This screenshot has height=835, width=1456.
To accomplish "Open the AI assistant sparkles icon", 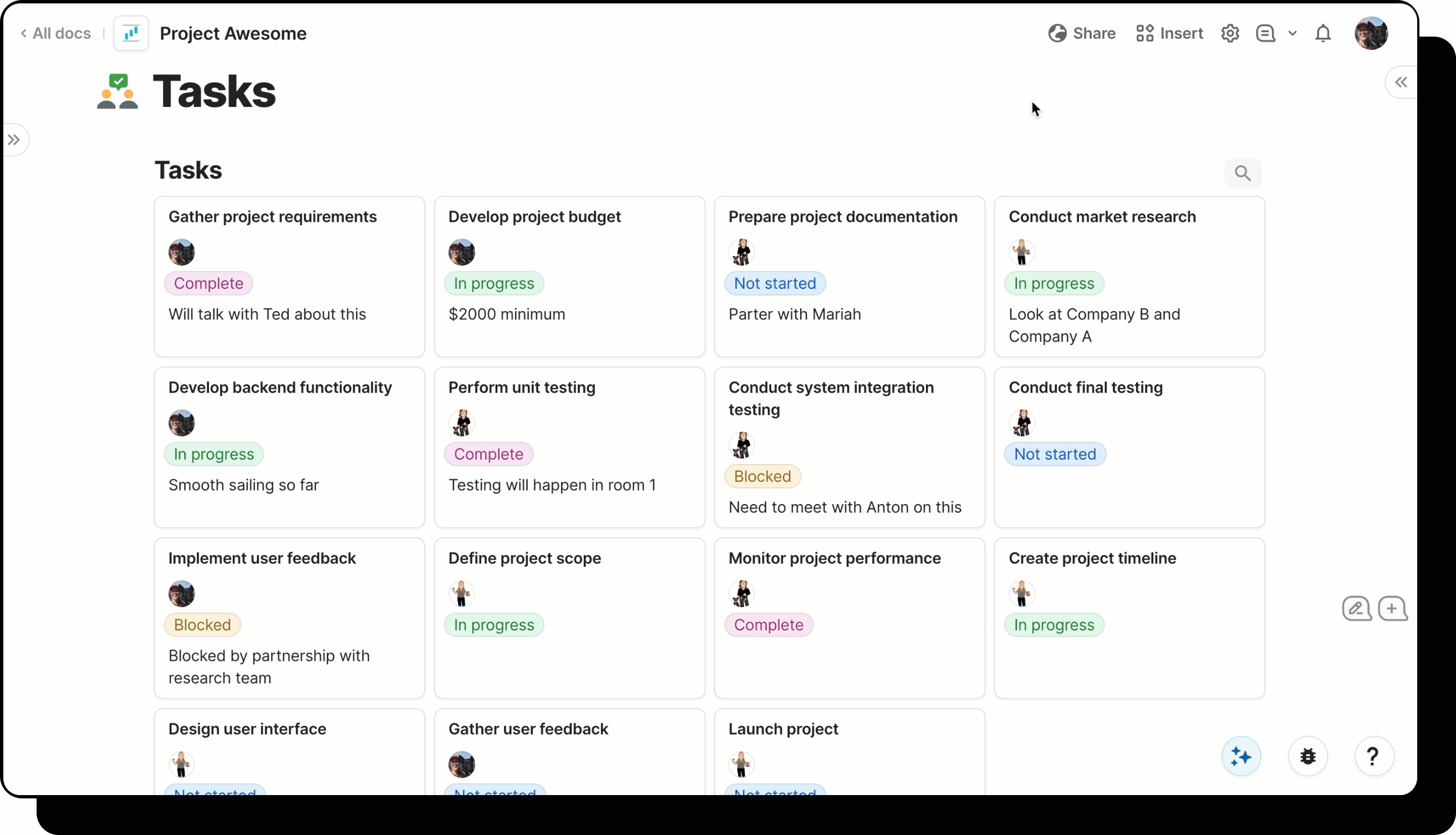I will (1240, 756).
